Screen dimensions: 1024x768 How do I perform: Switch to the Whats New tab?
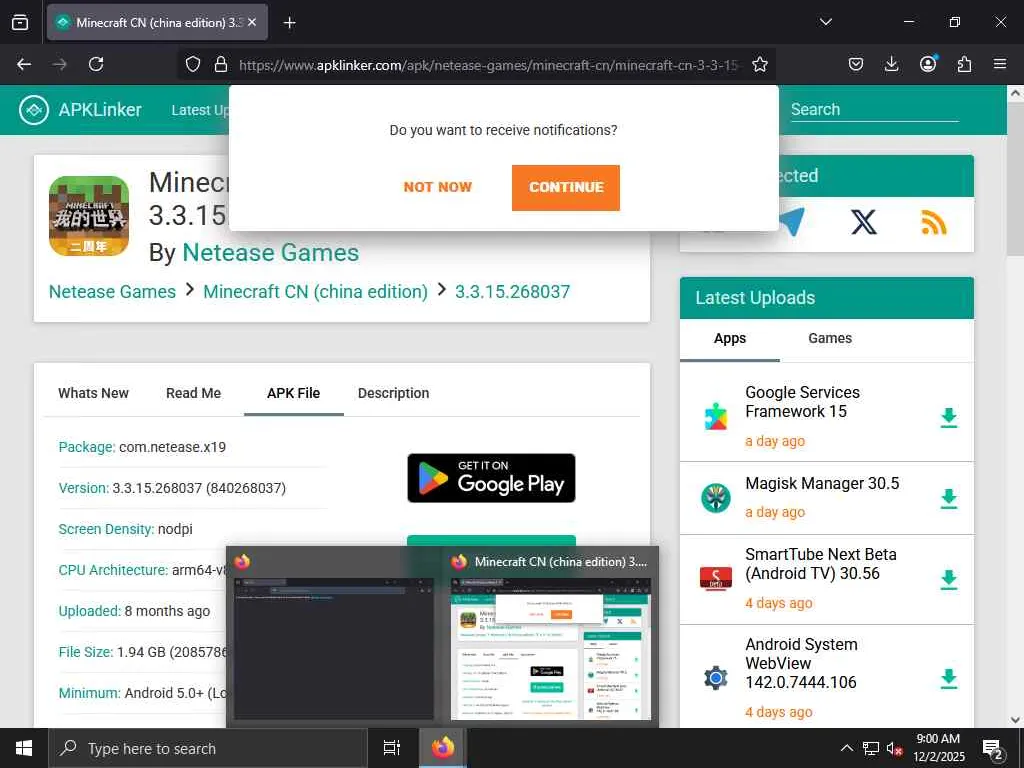coord(93,393)
